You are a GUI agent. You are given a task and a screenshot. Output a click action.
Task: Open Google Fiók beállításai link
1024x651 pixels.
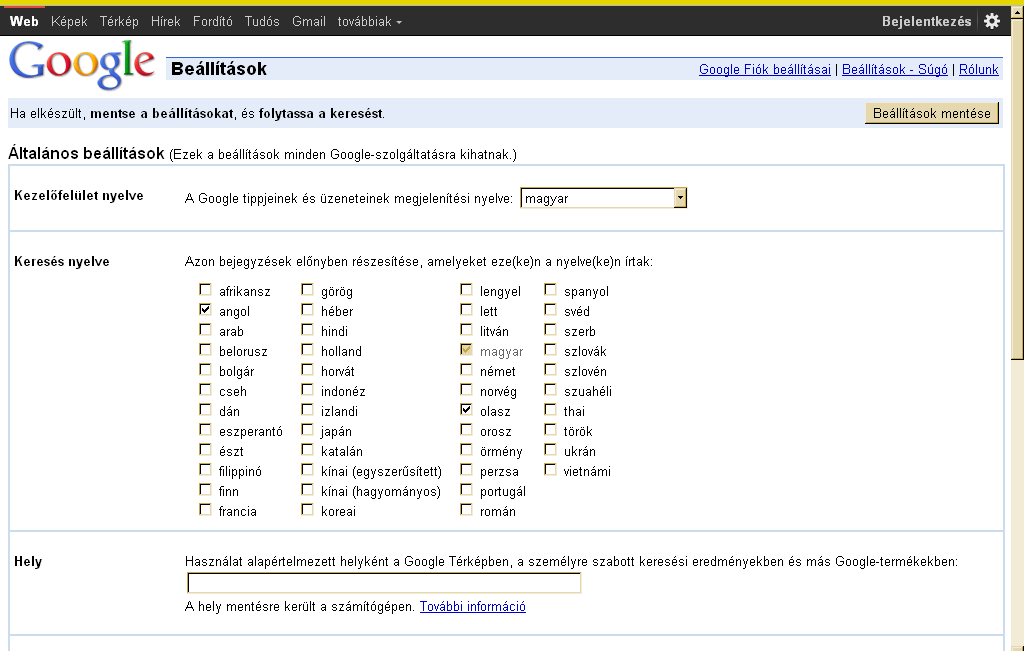[x=765, y=70]
